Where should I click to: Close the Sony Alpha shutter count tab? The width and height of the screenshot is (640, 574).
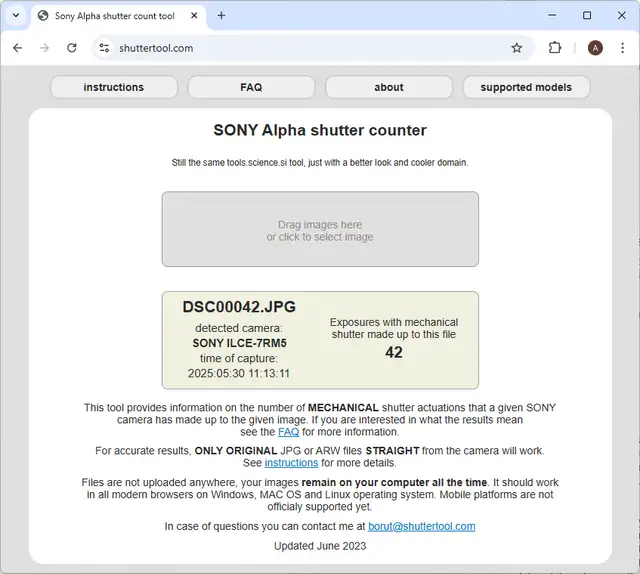click(194, 16)
